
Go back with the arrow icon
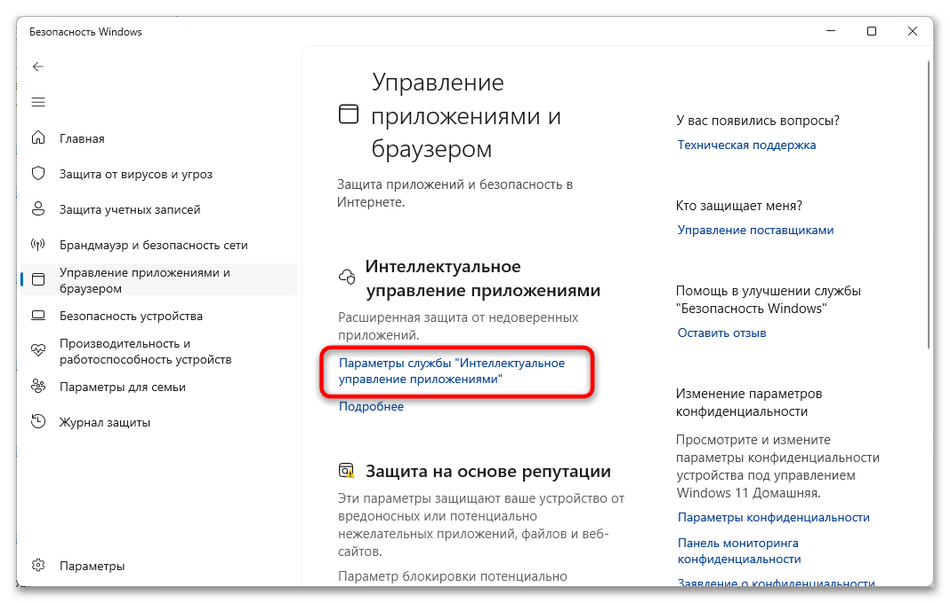[x=38, y=67]
